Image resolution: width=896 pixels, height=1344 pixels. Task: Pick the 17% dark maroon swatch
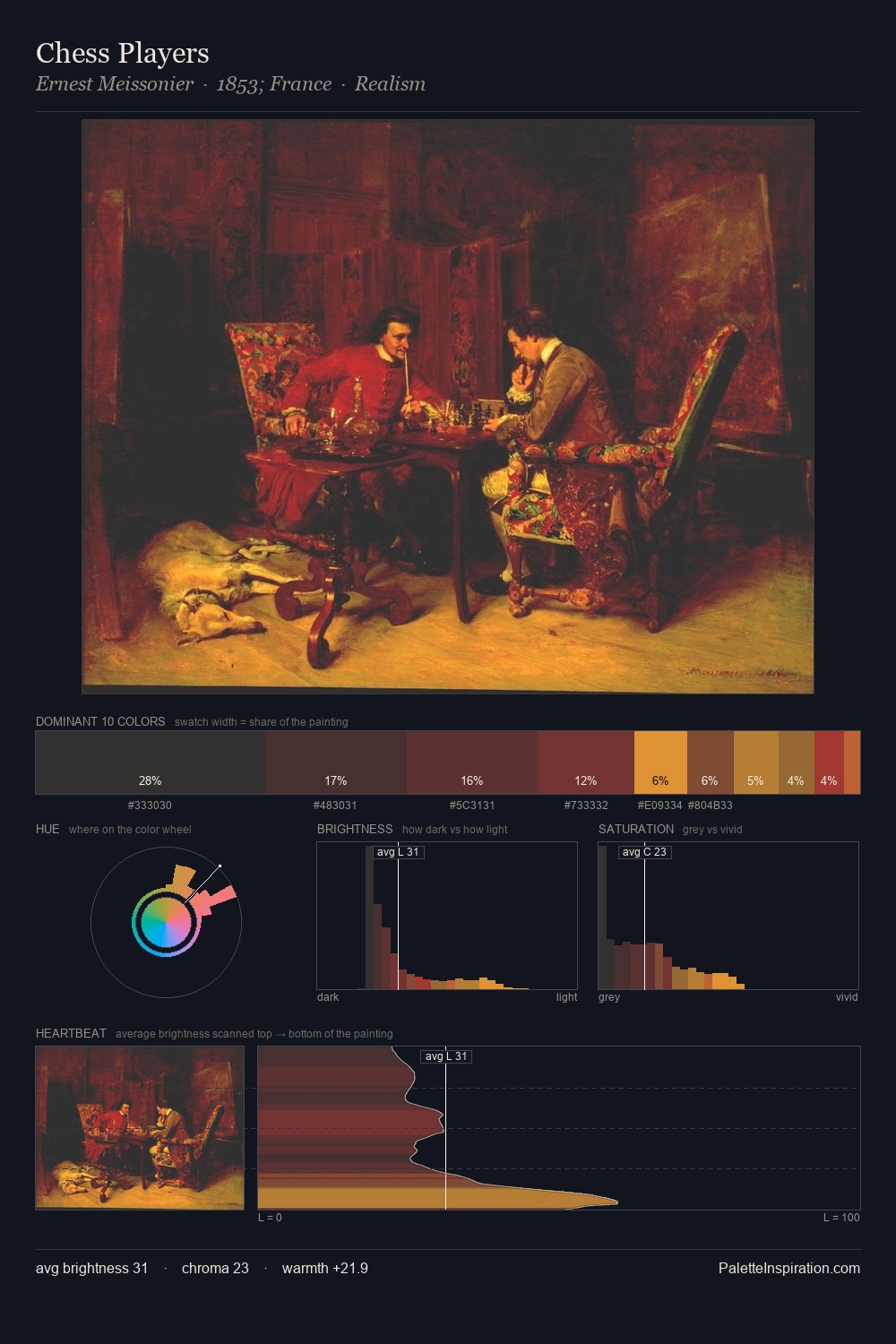click(336, 762)
